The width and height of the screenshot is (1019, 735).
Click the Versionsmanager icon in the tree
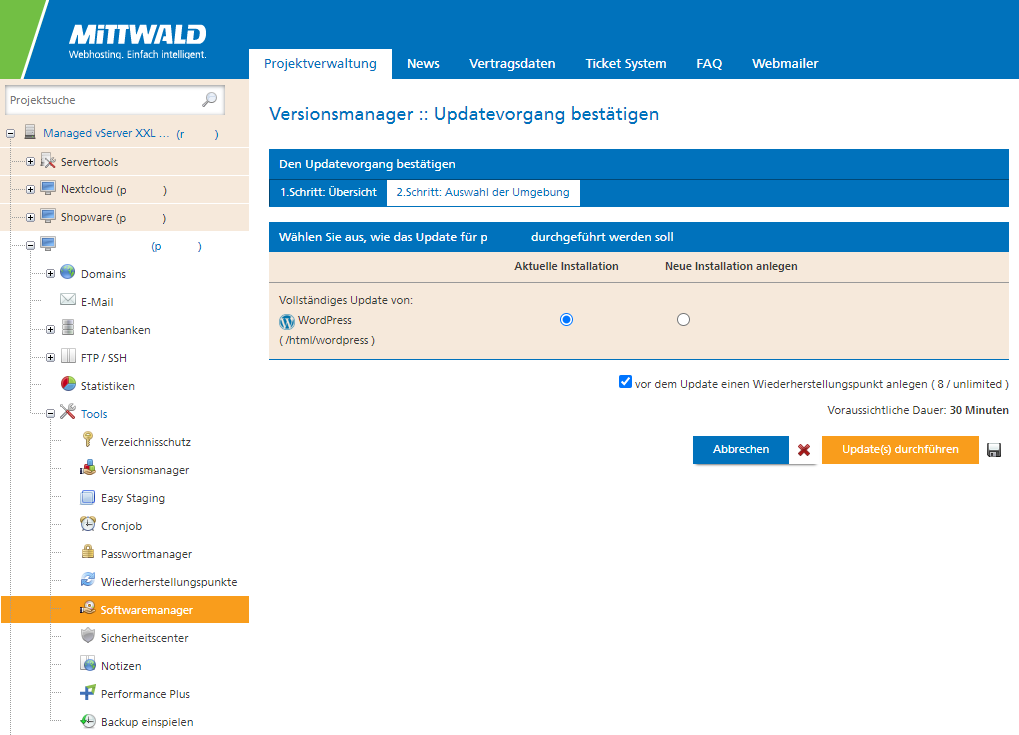88,468
